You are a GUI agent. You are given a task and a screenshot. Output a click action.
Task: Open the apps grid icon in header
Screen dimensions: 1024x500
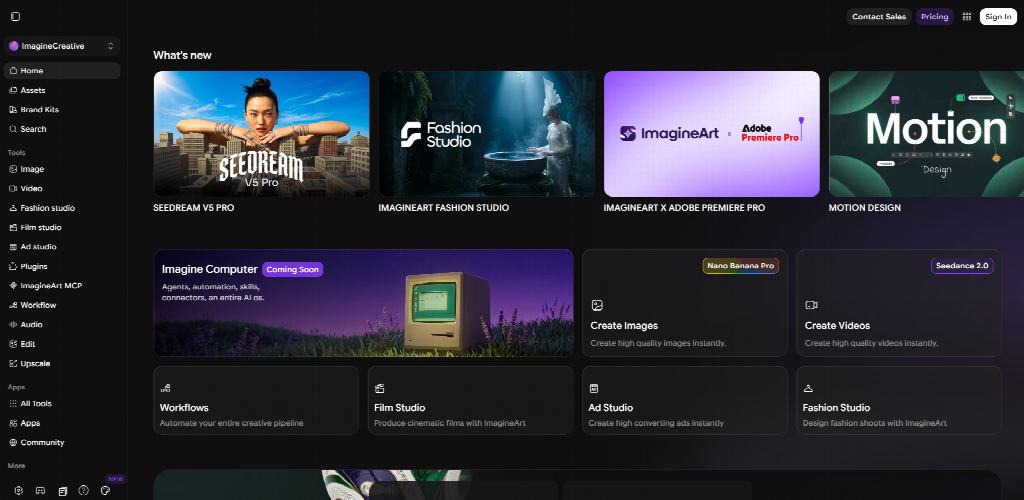pos(967,17)
